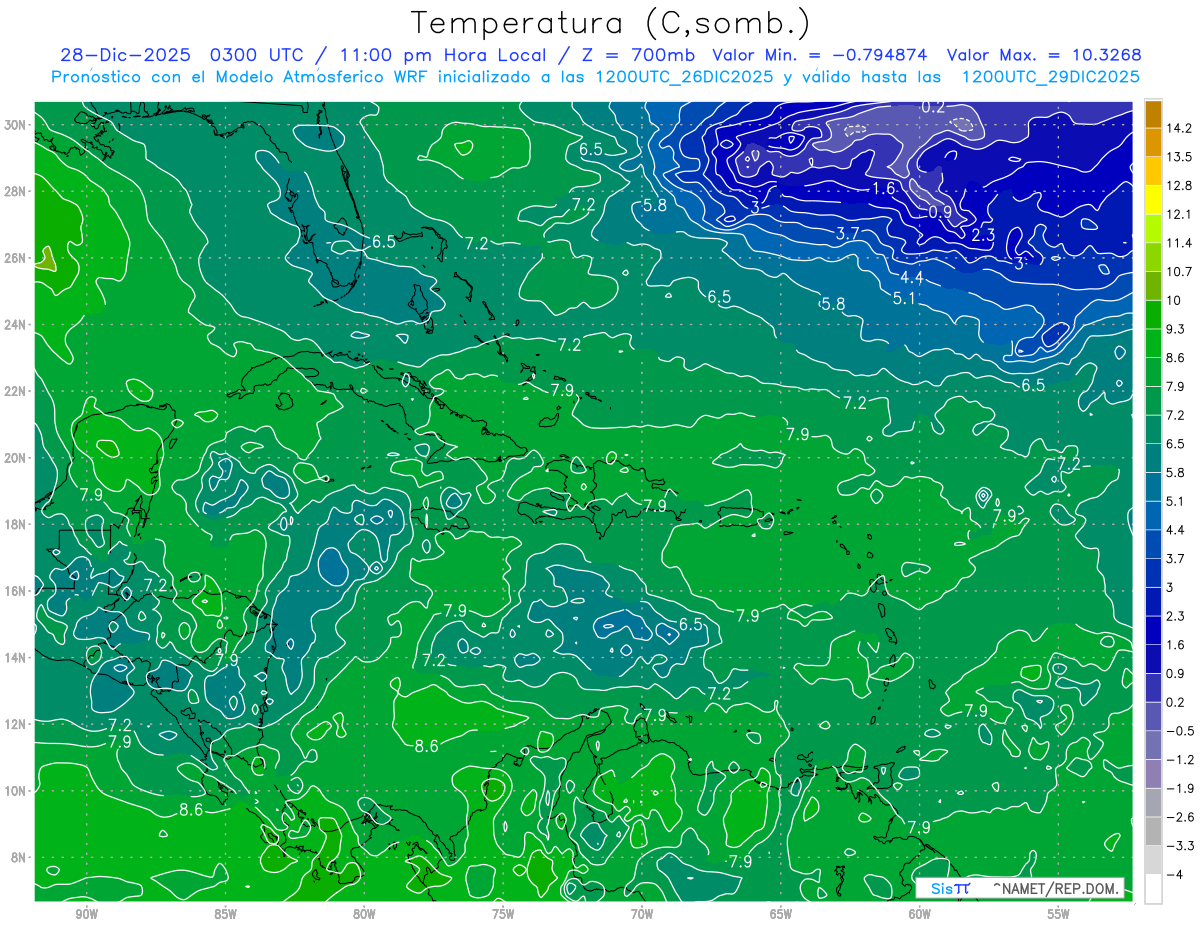The image size is (1200, 927).
Task: Click the 70W longitude axis label
Action: 642,914
